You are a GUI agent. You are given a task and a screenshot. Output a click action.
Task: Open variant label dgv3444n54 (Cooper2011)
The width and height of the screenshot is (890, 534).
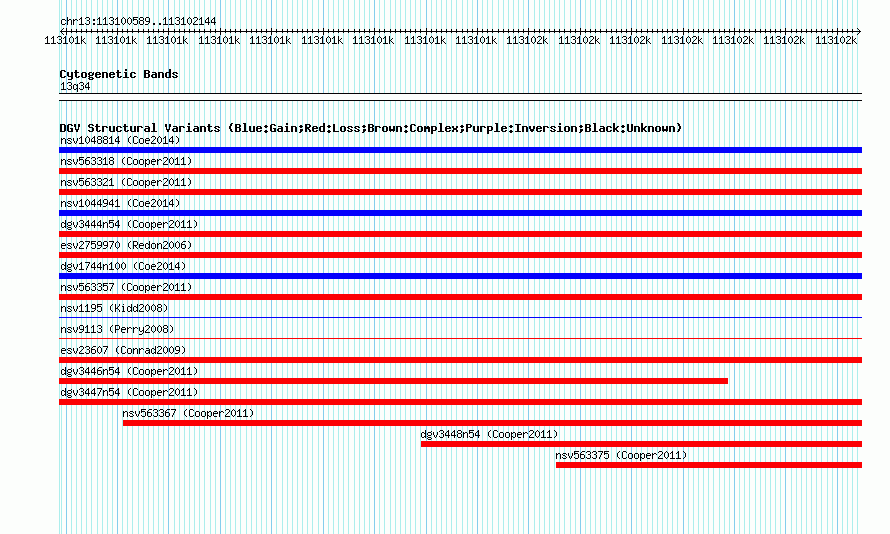[129, 224]
